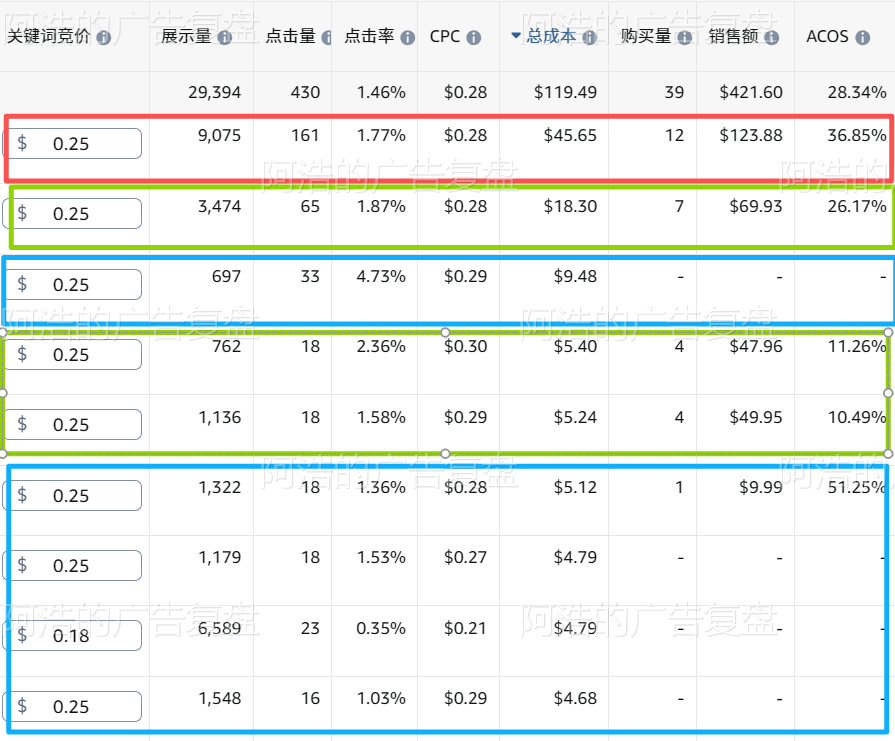
Task: Sort by 点击量 column header
Action: (x=291, y=36)
